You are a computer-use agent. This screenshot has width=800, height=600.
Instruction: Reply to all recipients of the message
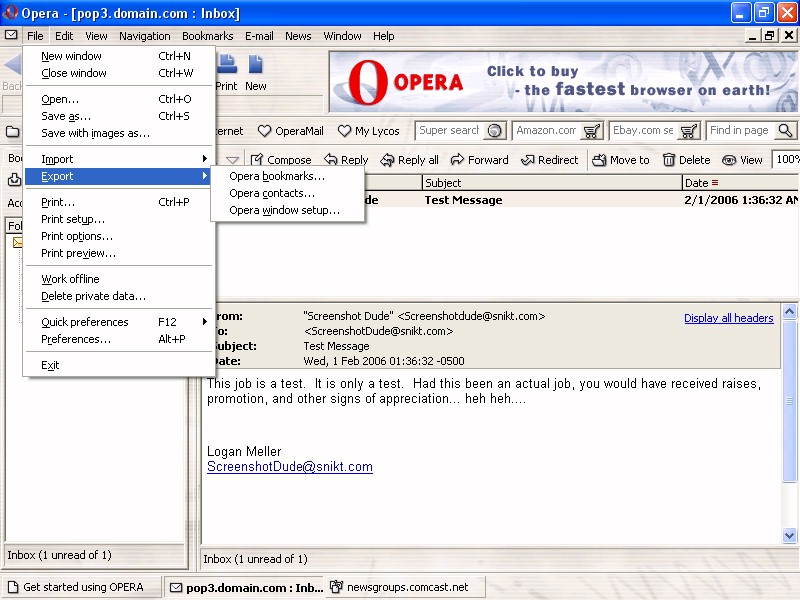(409, 160)
